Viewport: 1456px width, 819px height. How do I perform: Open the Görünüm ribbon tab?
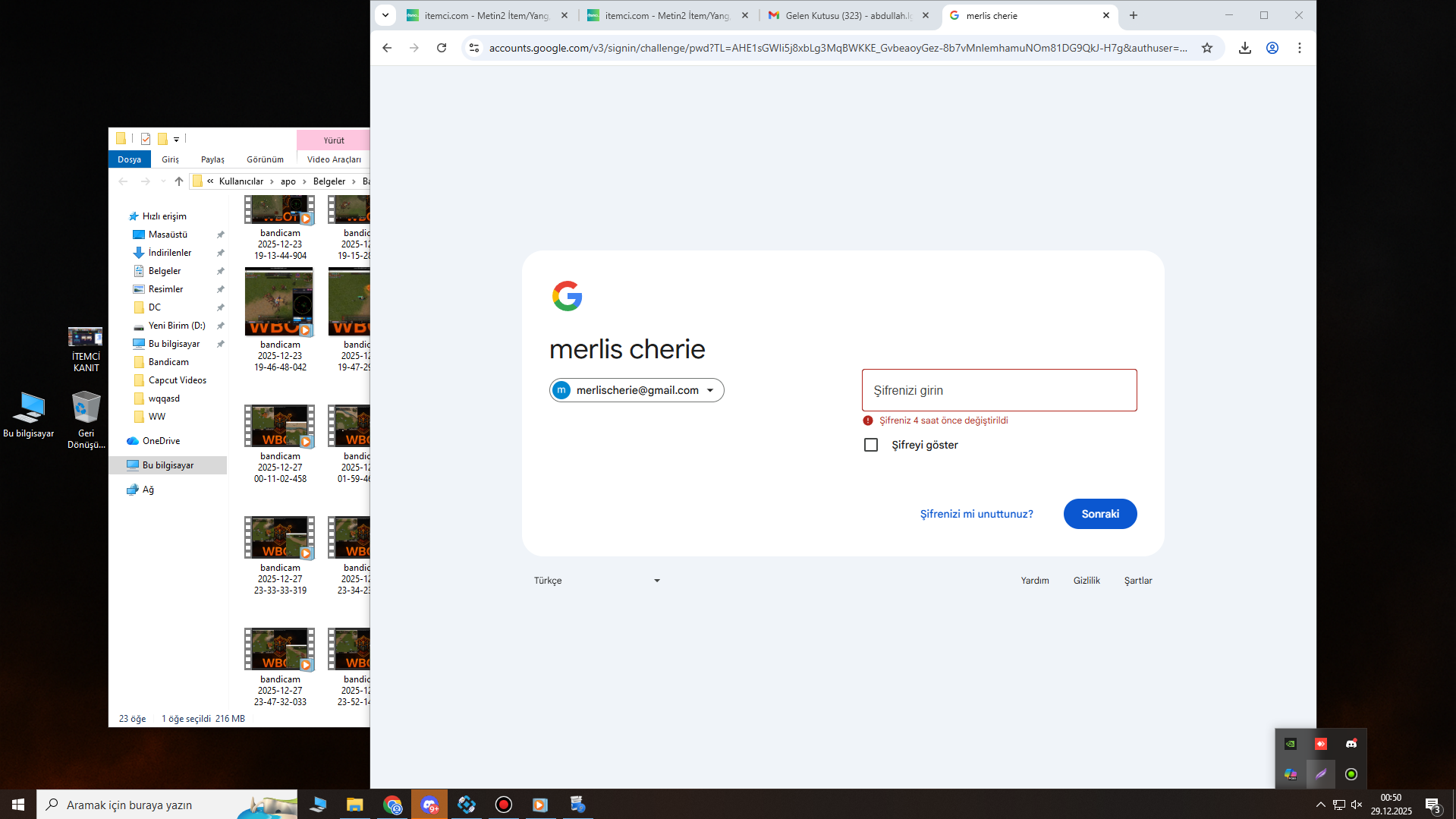click(265, 159)
